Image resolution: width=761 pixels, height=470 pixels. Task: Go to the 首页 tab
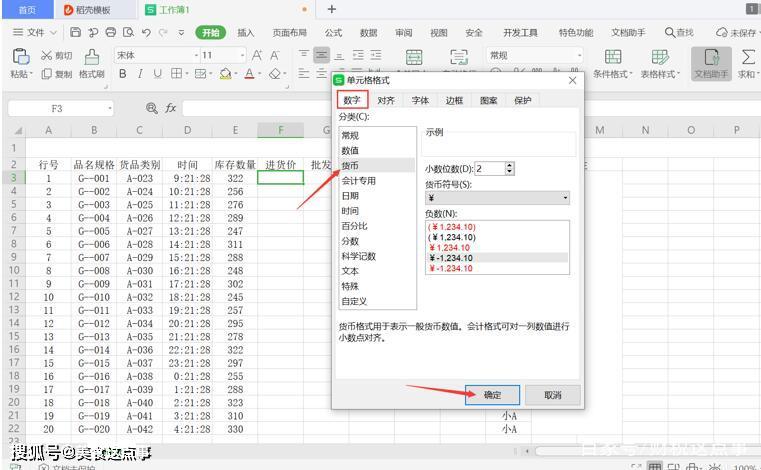coord(27,10)
